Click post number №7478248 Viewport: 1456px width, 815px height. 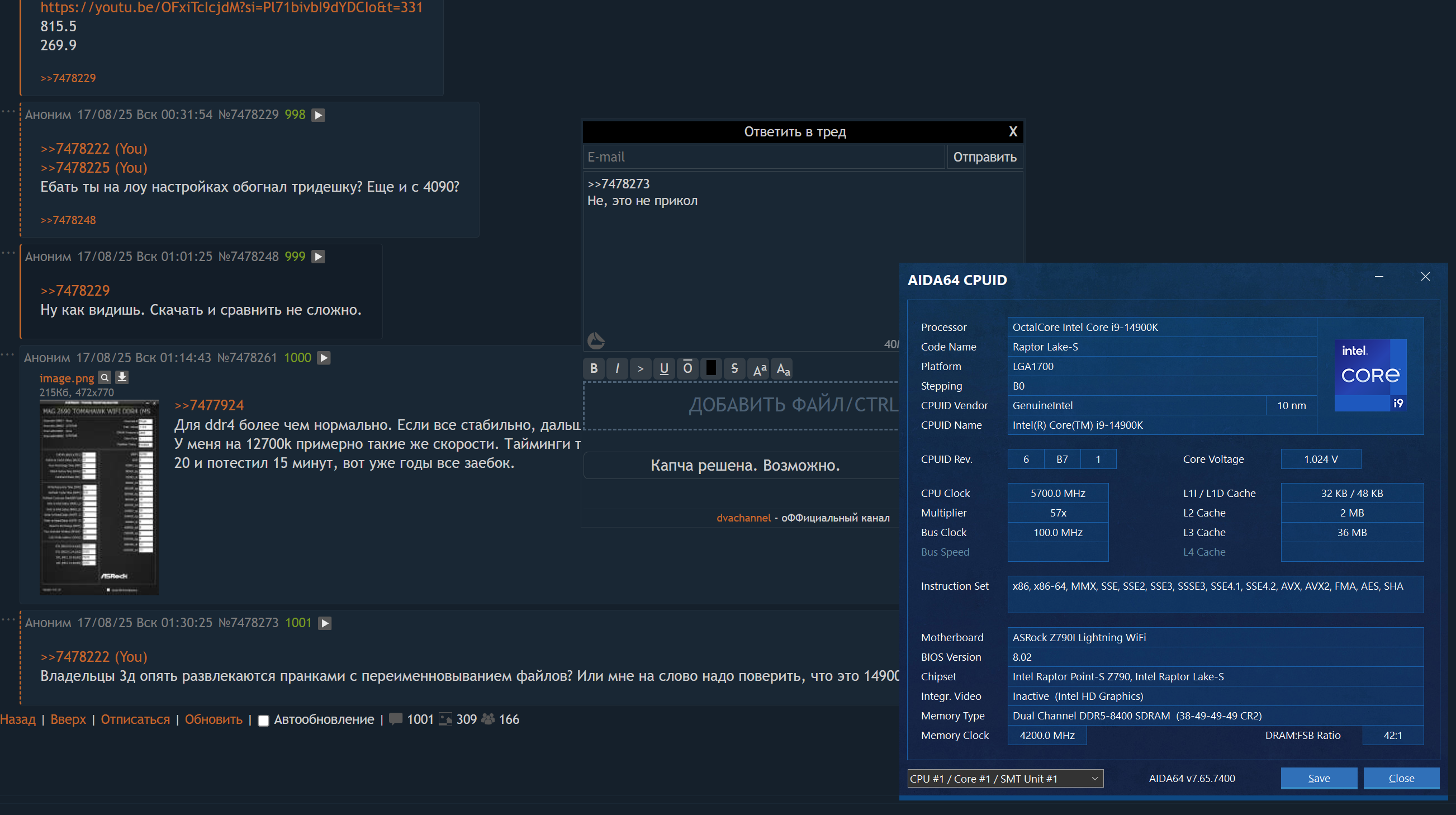(248, 257)
